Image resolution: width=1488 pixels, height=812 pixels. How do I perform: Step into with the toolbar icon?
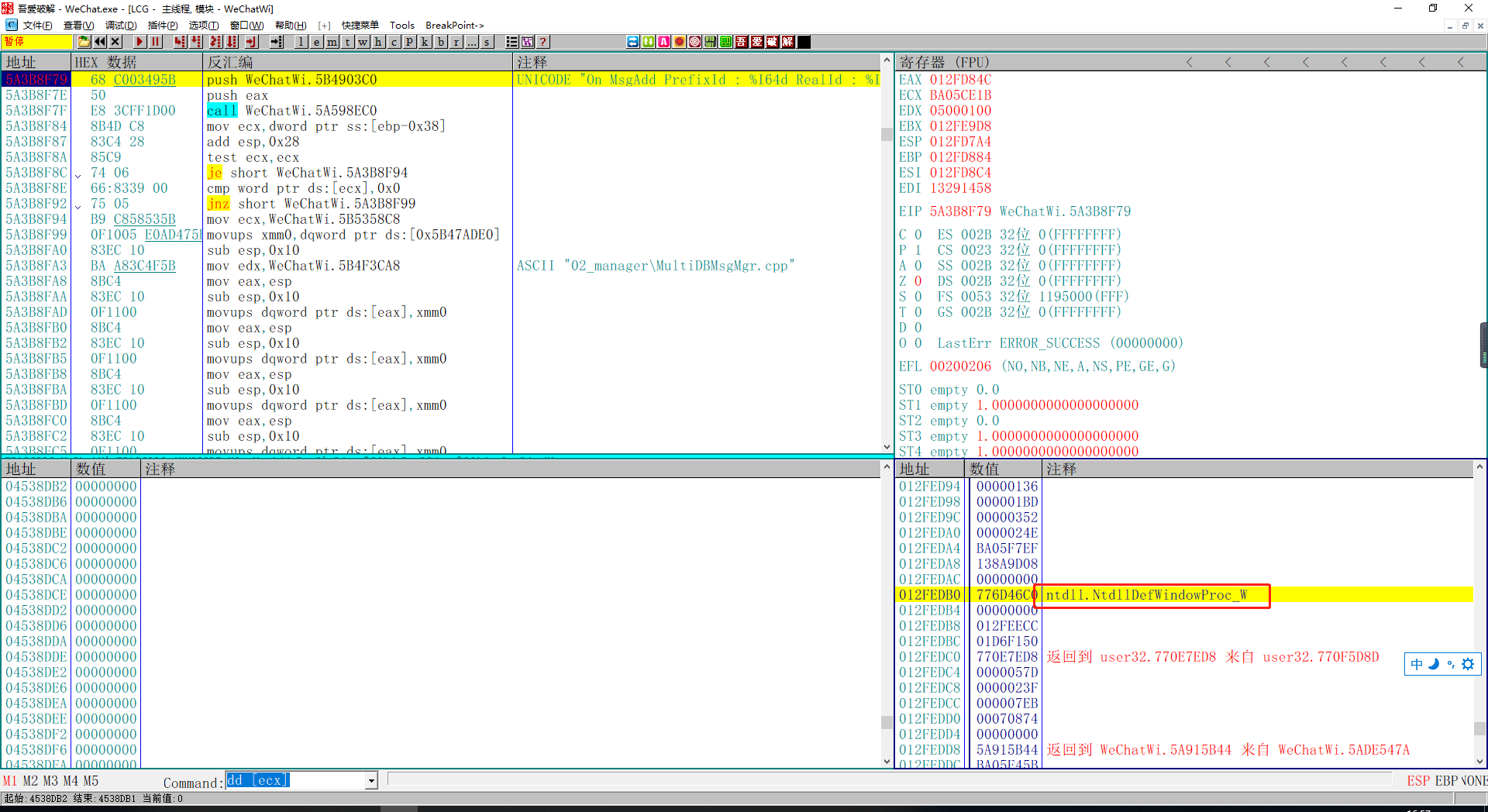pyautogui.click(x=180, y=42)
